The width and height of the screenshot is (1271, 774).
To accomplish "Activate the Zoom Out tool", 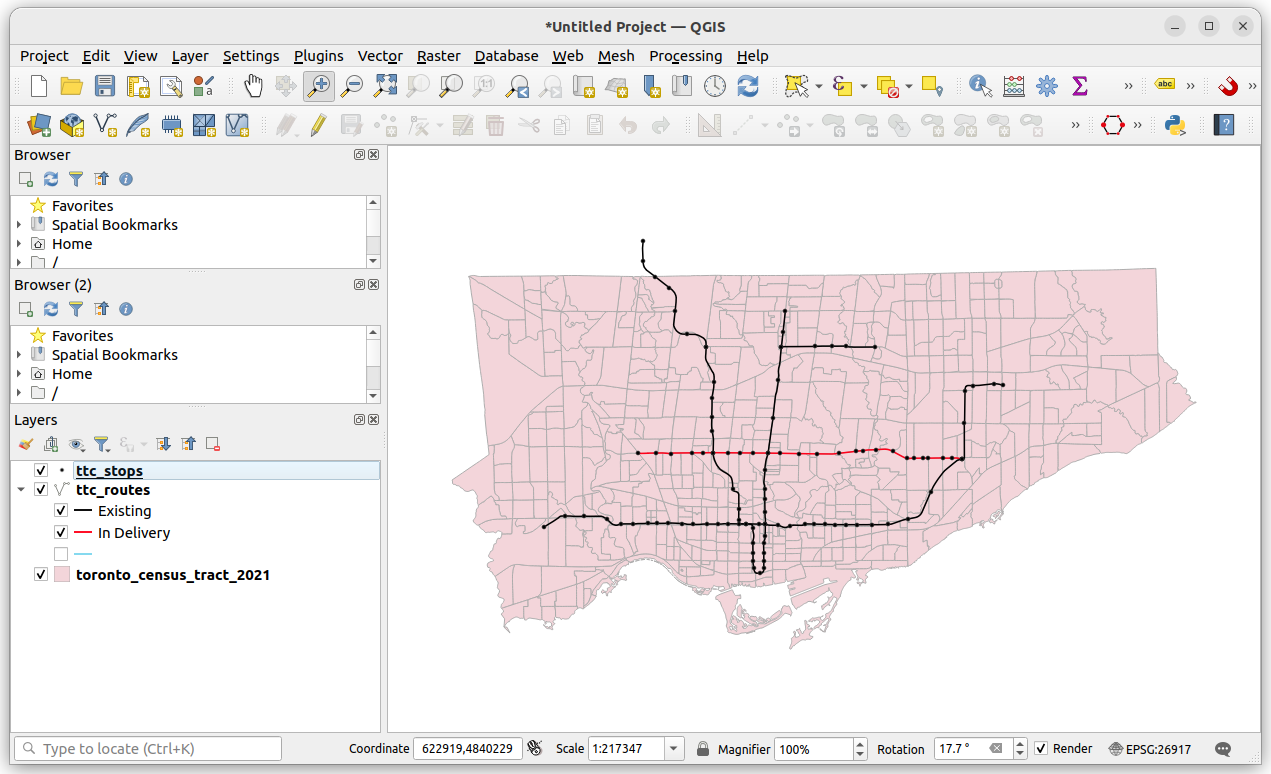I will (x=352, y=86).
